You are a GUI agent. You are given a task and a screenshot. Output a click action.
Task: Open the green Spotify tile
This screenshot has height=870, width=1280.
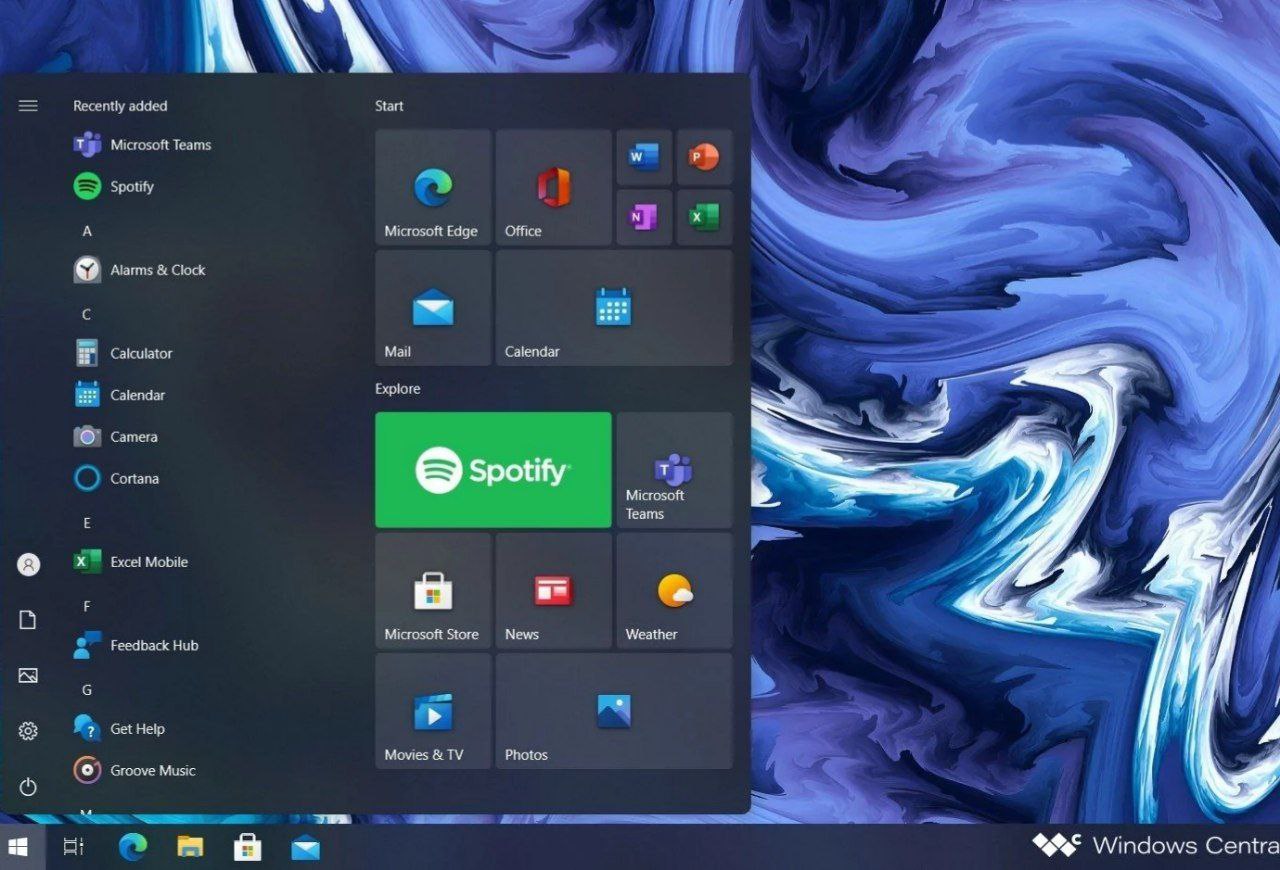coord(493,470)
